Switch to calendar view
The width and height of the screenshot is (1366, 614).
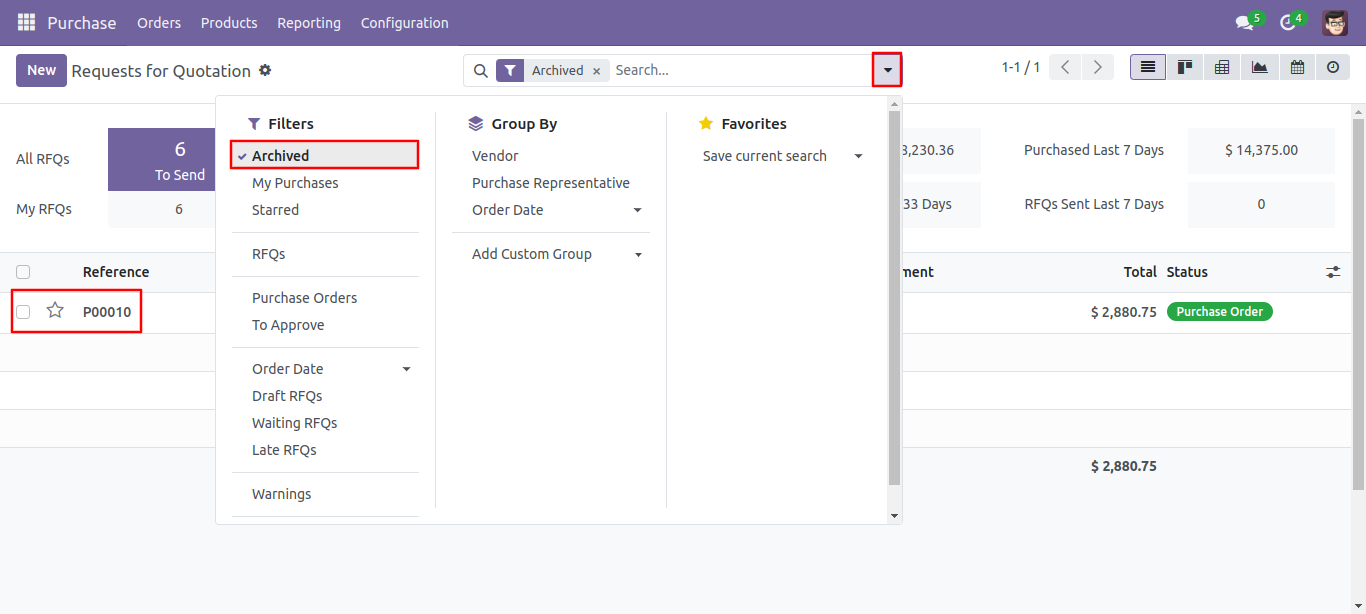pyautogui.click(x=1296, y=67)
